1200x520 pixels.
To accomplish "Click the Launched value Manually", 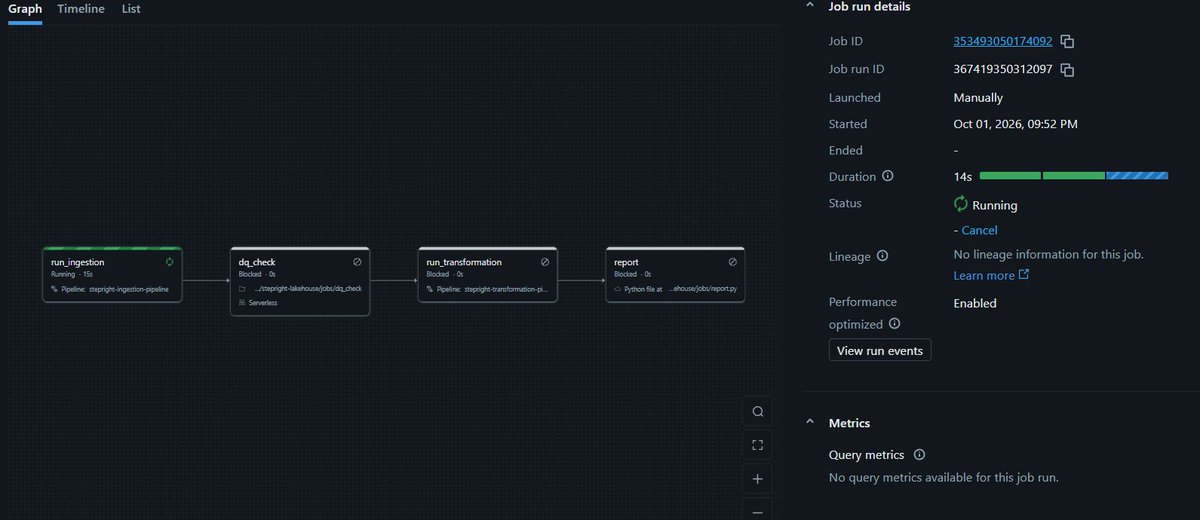I will 978,98.
